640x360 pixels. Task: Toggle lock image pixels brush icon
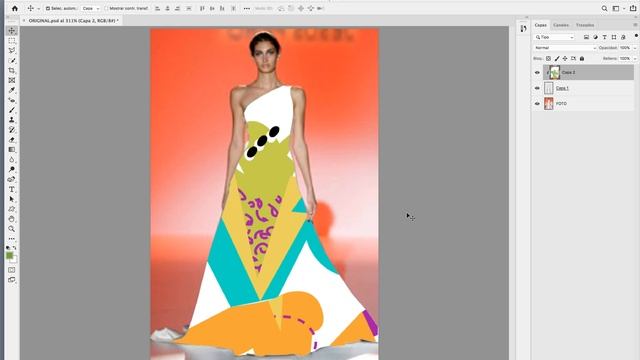(x=557, y=59)
